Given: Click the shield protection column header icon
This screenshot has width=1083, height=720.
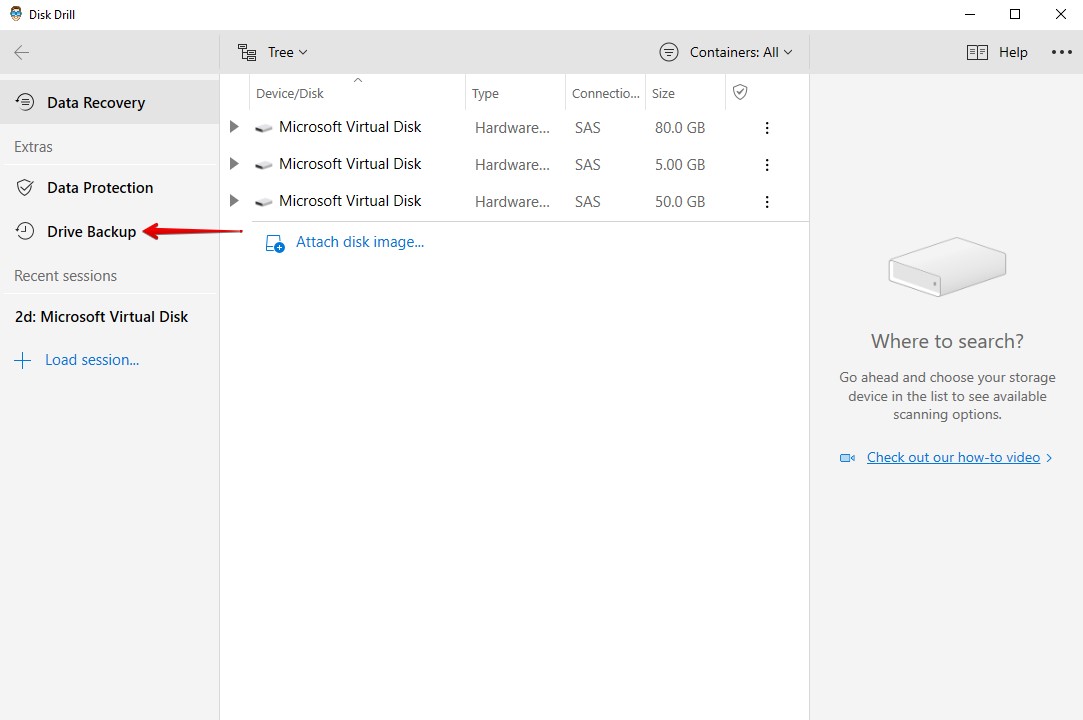Looking at the screenshot, I should tap(740, 92).
